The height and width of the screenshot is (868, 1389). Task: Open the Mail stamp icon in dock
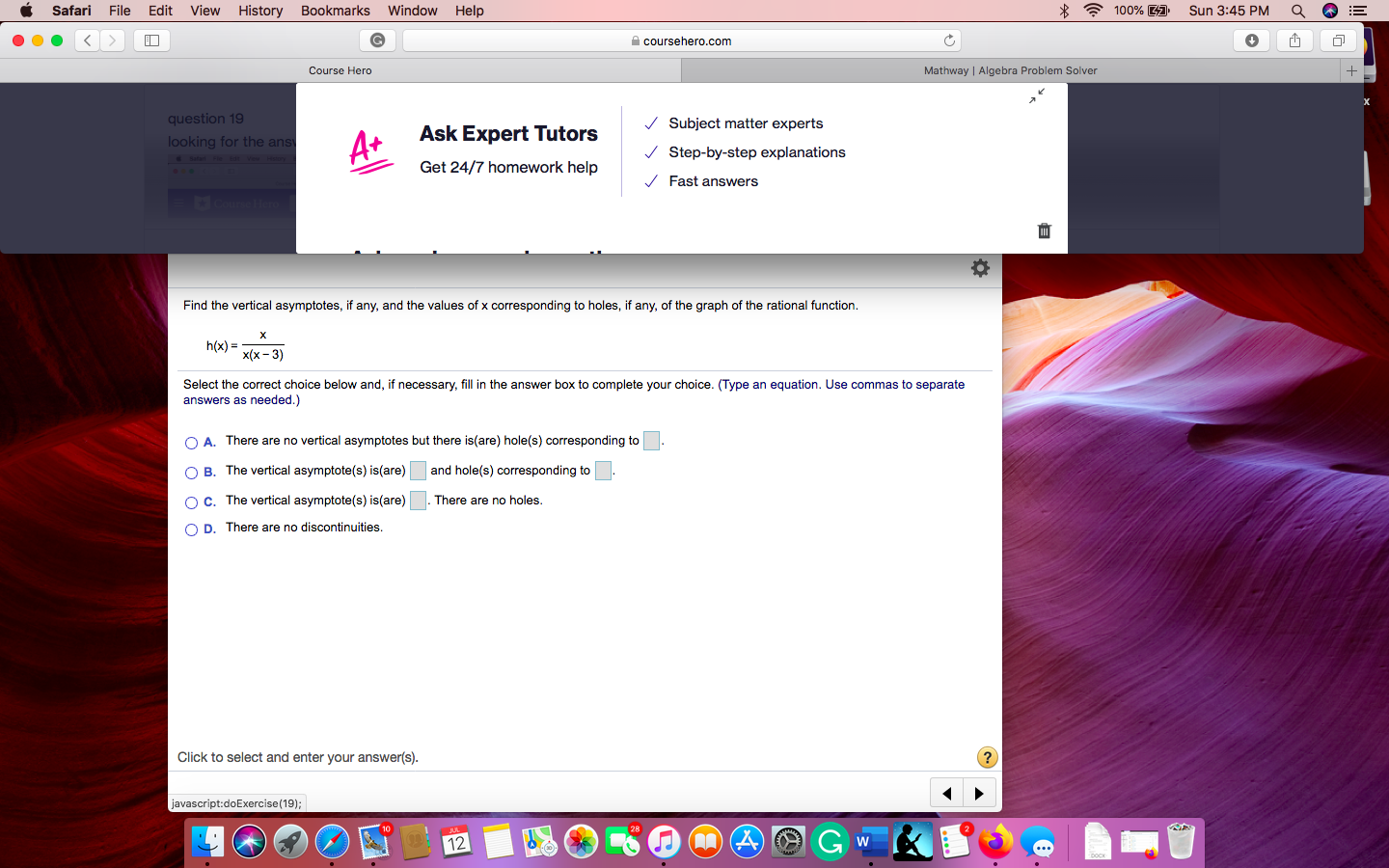[374, 842]
